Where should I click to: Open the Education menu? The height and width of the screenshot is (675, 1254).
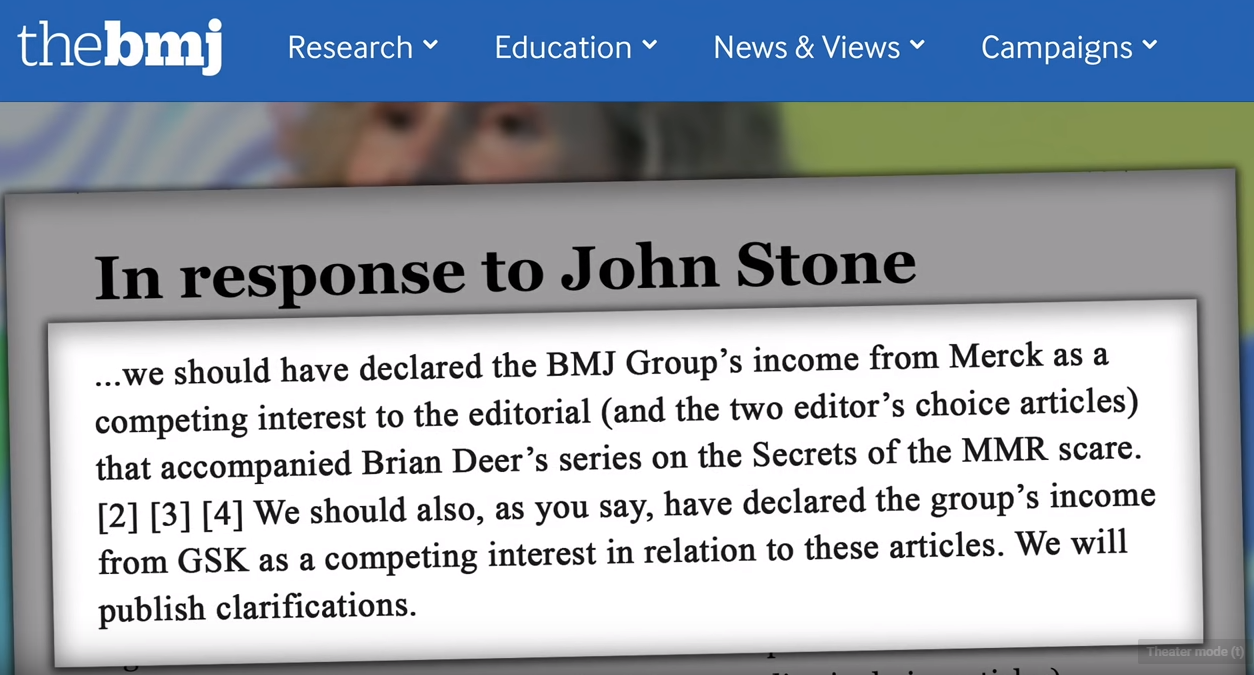pyautogui.click(x=563, y=47)
